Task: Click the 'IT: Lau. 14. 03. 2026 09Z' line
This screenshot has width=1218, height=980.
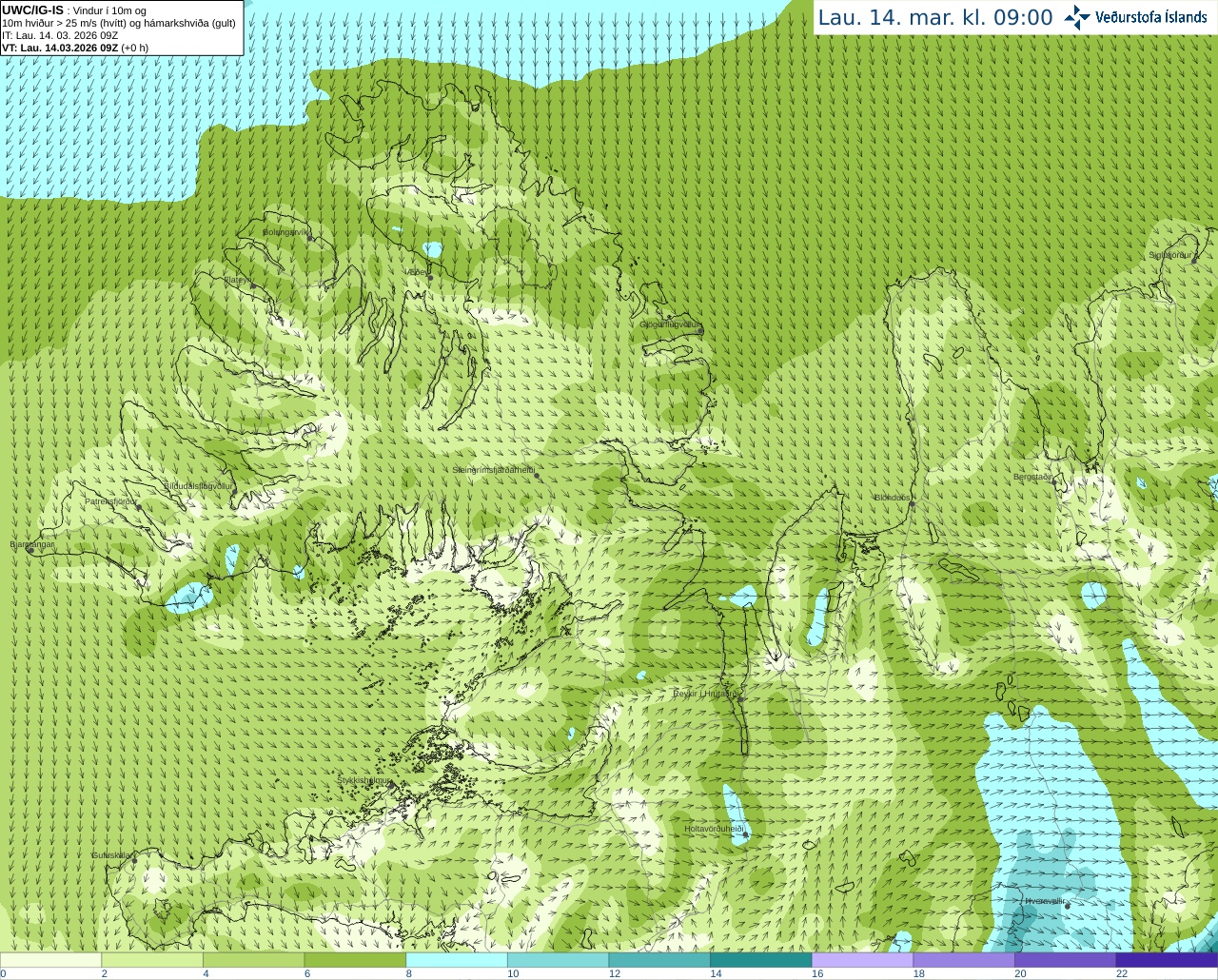Action: pyautogui.click(x=60, y=35)
